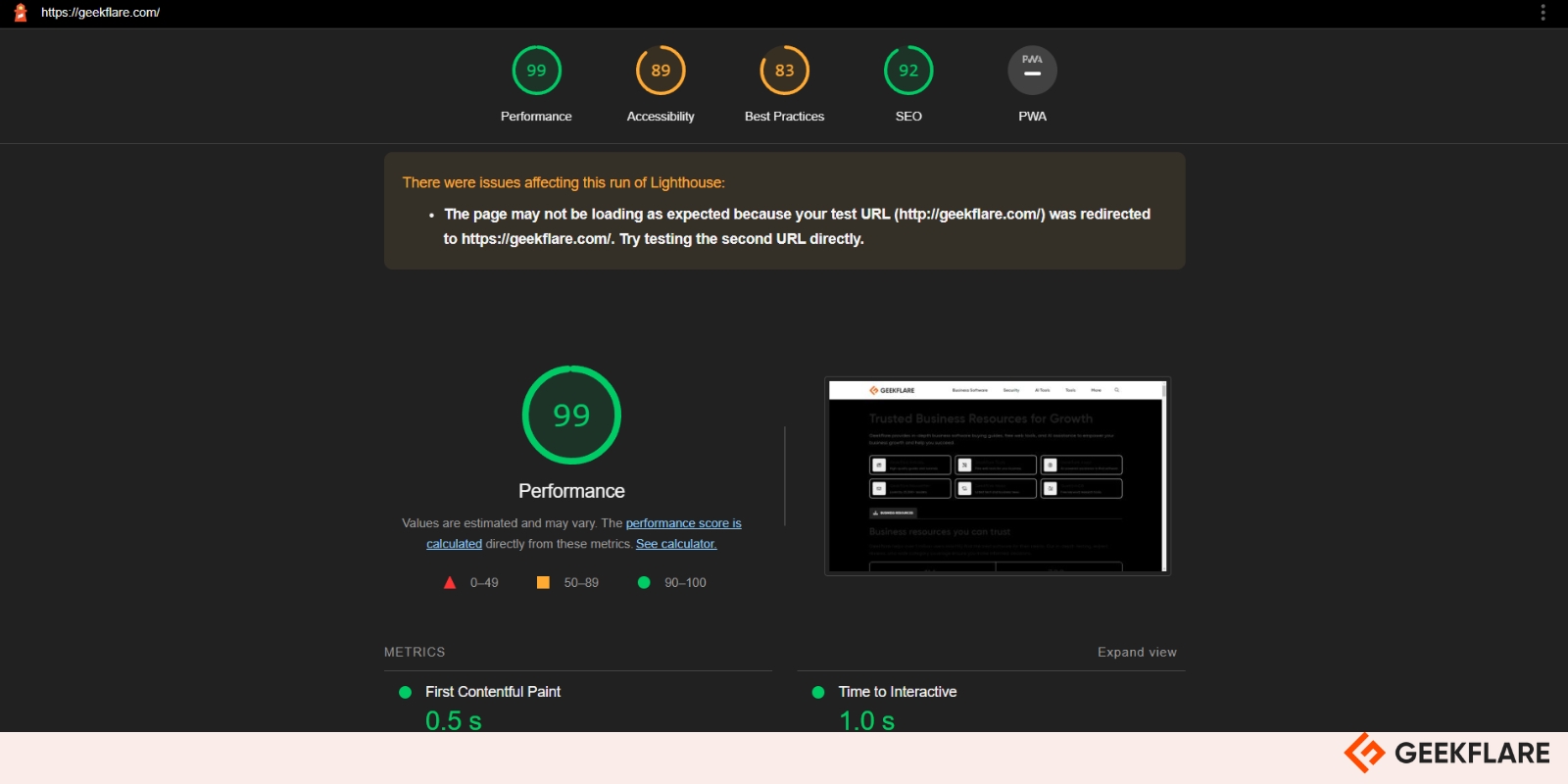The image size is (1568, 784).
Task: Click the redirect warning message text
Action: 797,226
